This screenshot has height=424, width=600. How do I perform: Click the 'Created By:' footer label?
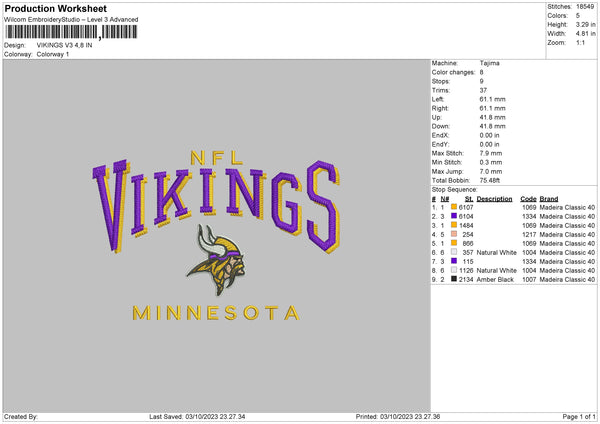21,416
